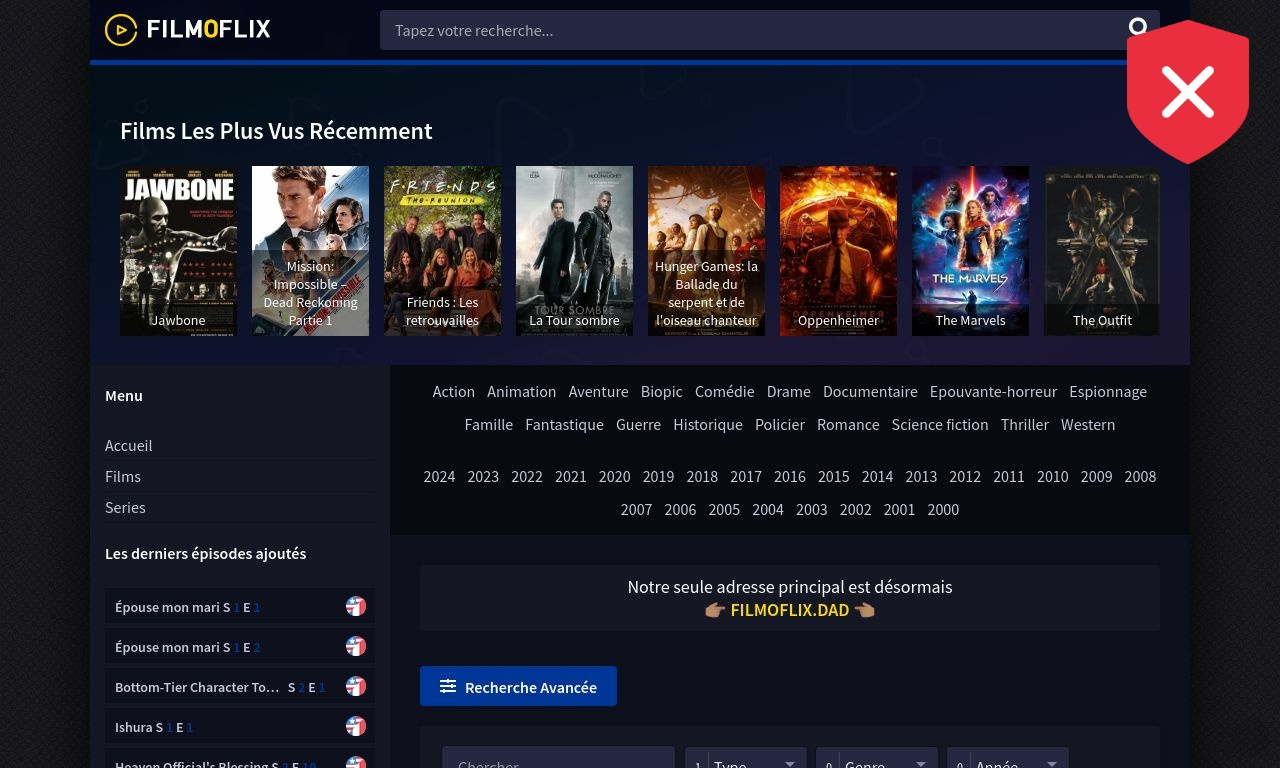Open the FILMOFLIX.DAD address link

tap(790, 610)
